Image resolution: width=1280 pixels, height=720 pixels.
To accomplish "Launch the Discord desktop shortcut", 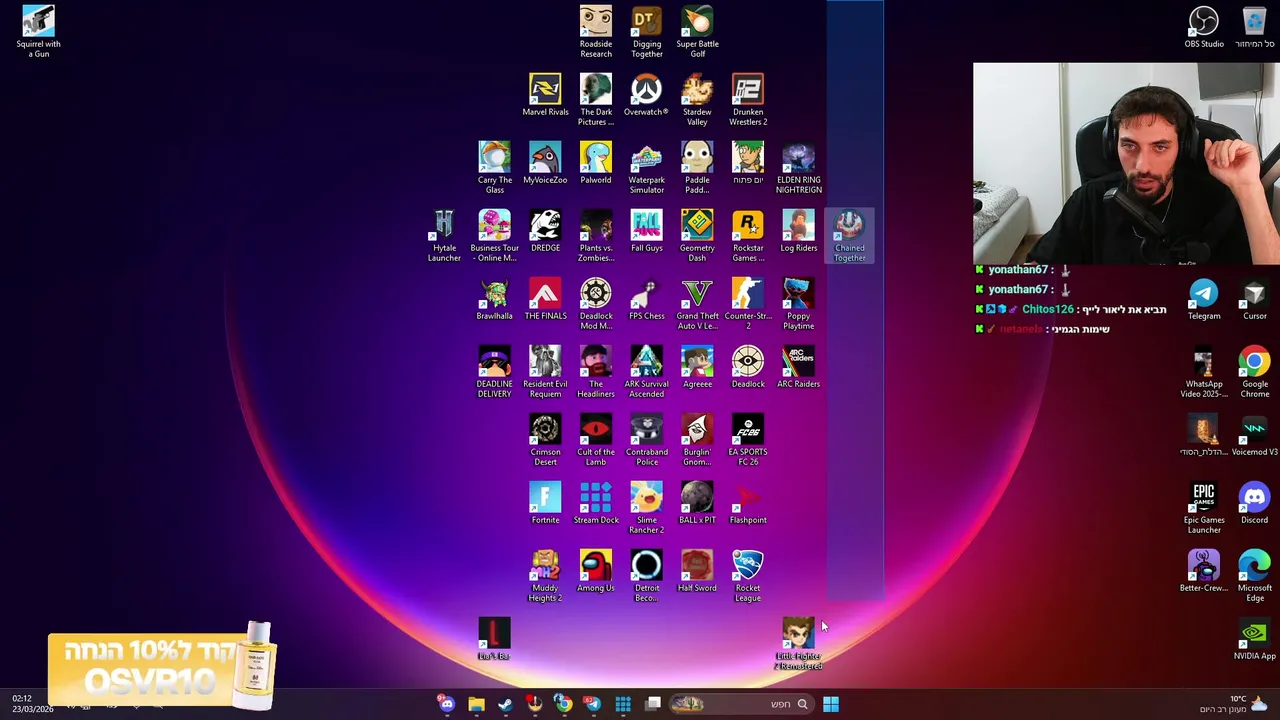I will [1255, 503].
